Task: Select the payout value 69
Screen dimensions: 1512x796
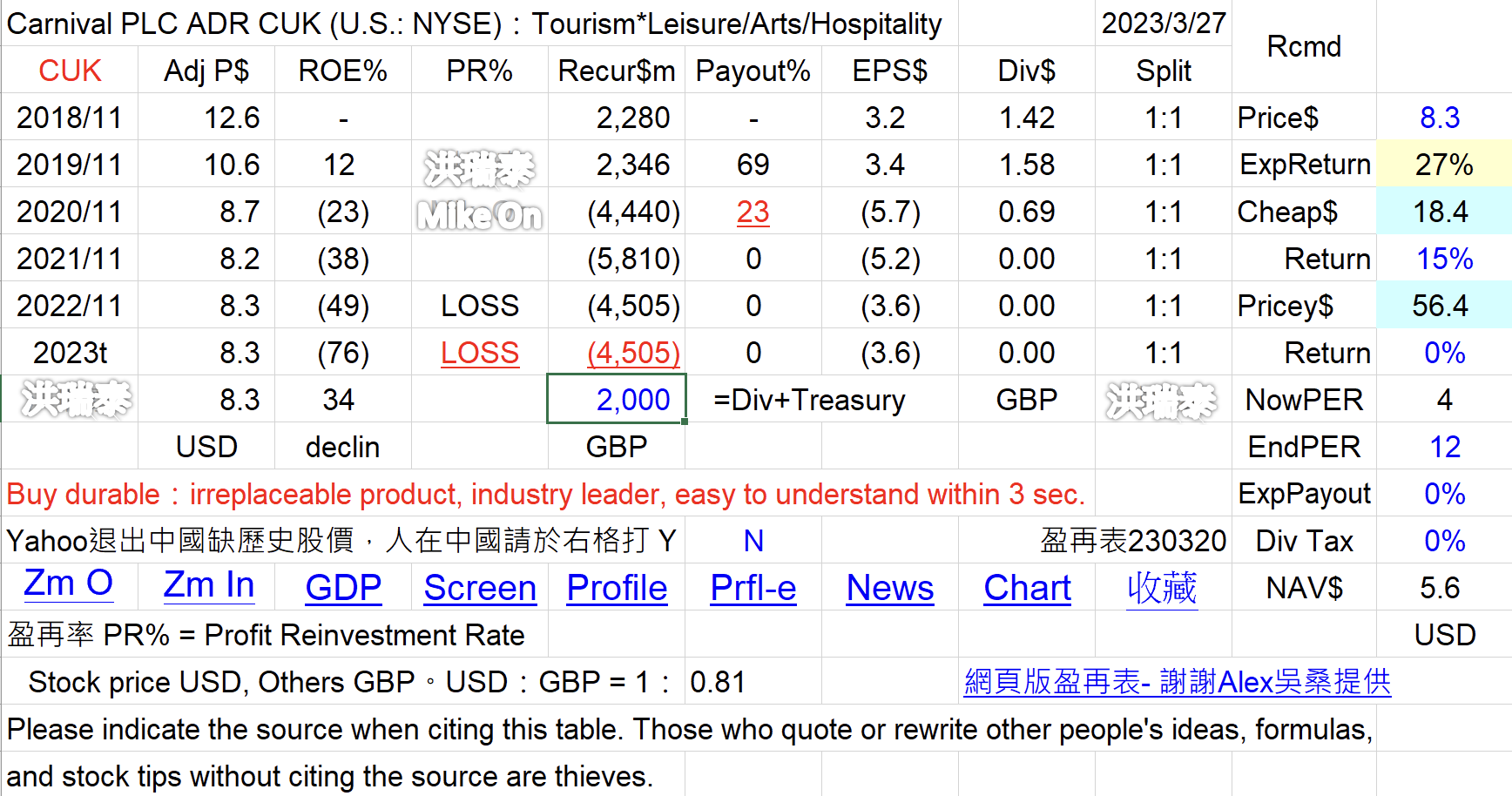Action: 753,165
